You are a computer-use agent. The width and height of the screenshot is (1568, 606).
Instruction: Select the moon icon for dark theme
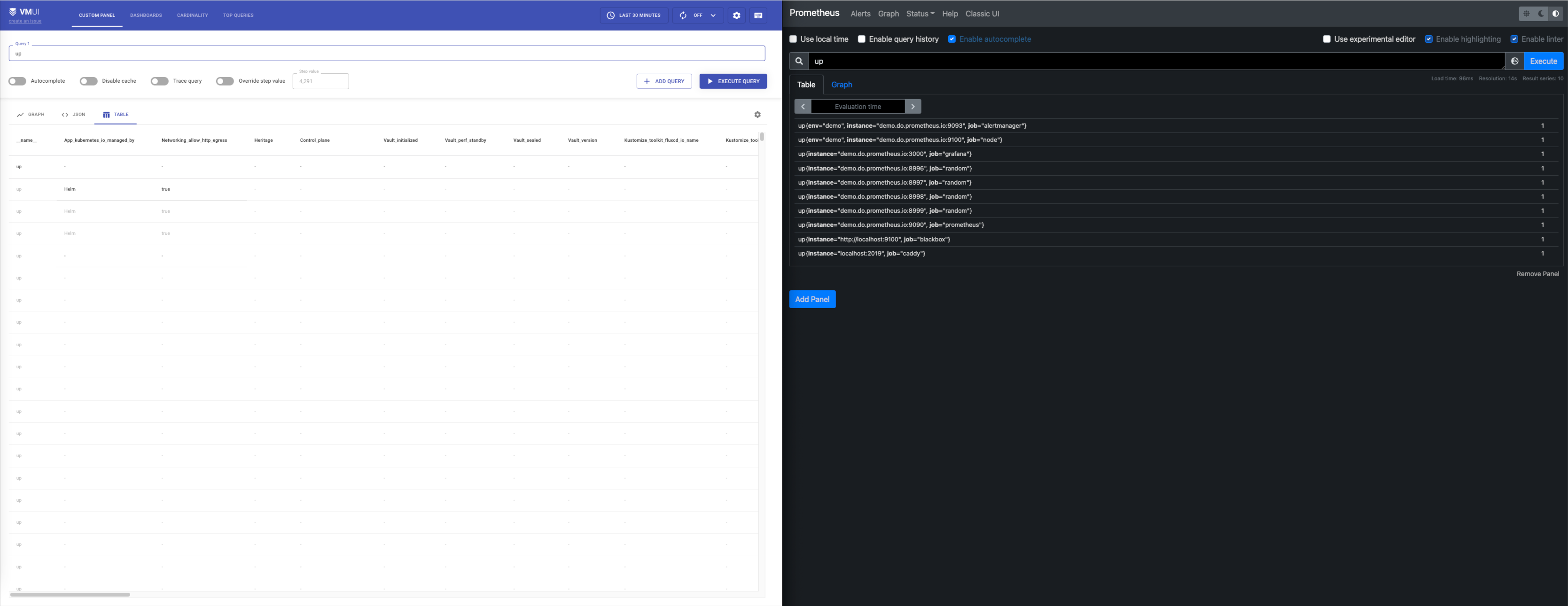click(1540, 13)
